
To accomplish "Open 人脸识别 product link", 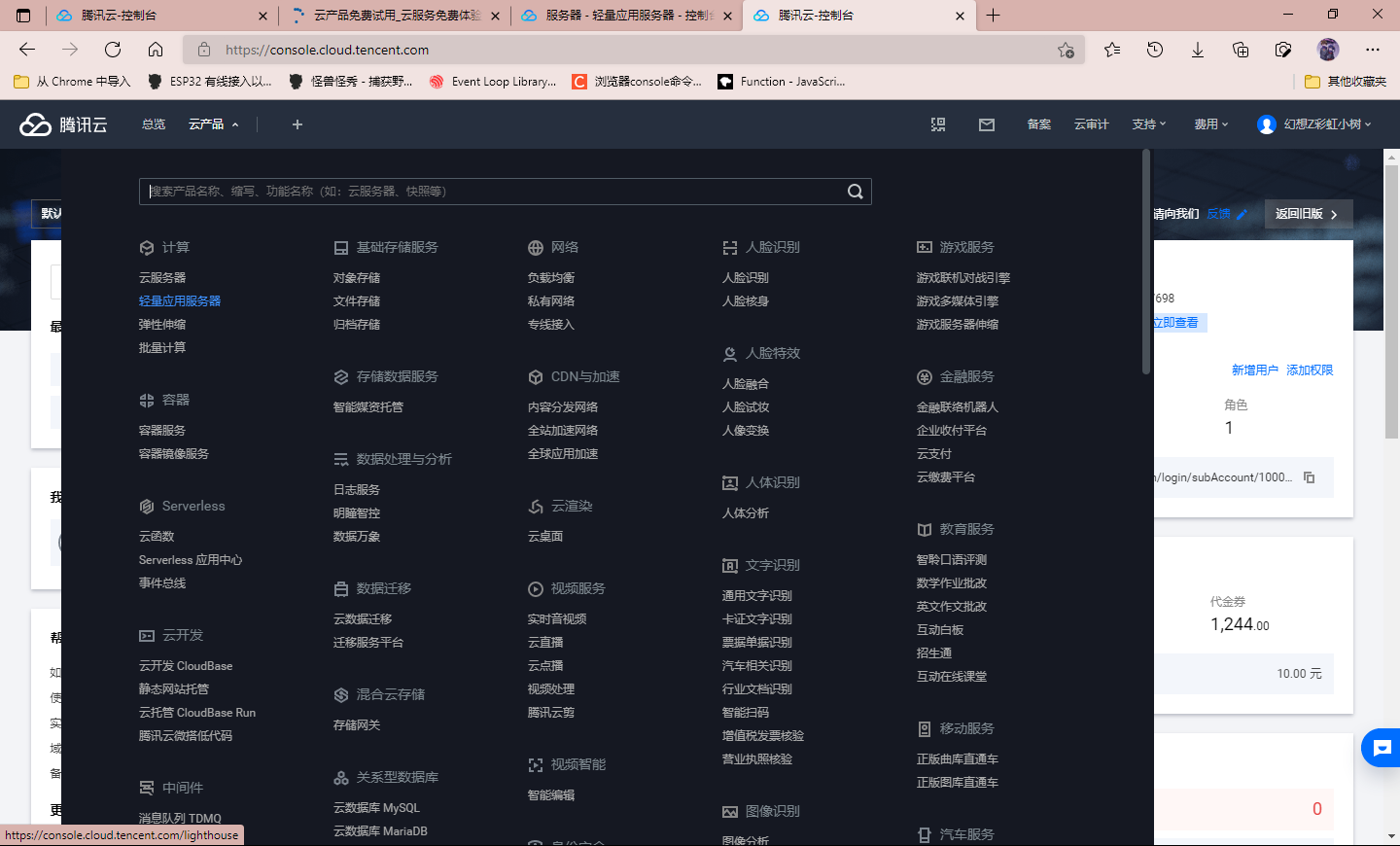I will pyautogui.click(x=746, y=278).
